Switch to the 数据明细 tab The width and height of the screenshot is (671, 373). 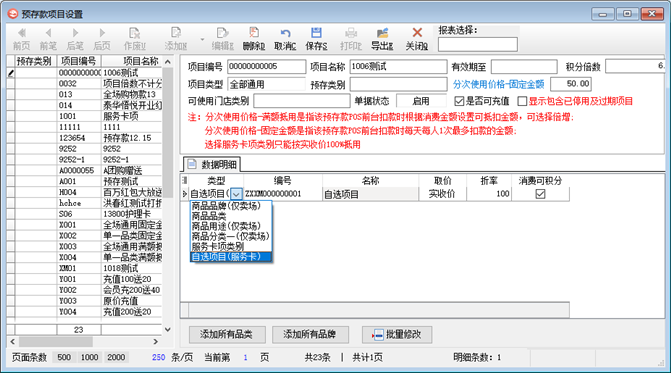tap(212, 165)
